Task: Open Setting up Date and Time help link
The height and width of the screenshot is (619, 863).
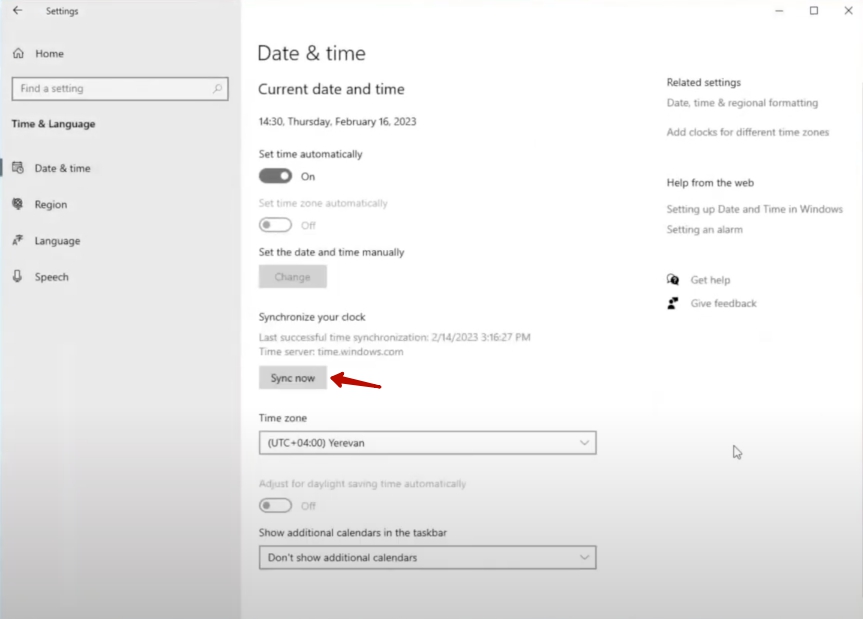Action: coord(754,209)
